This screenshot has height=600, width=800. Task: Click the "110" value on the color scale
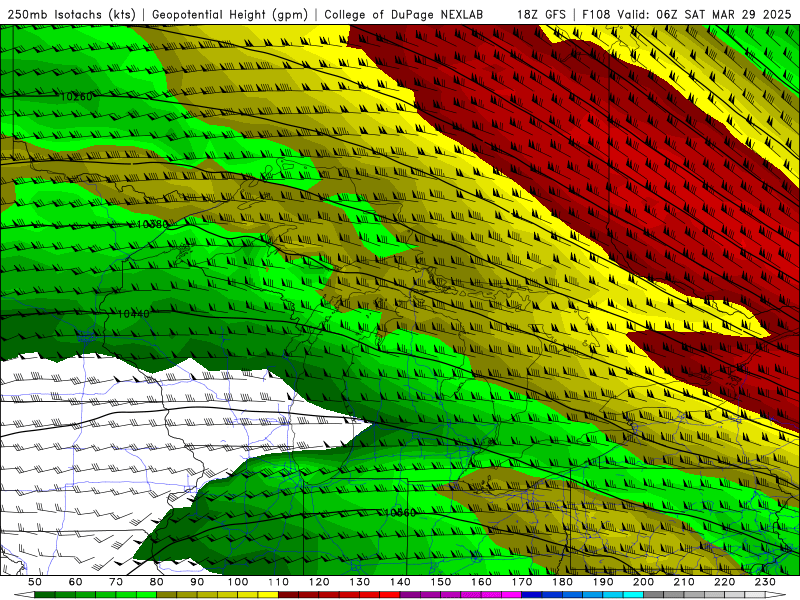click(279, 582)
